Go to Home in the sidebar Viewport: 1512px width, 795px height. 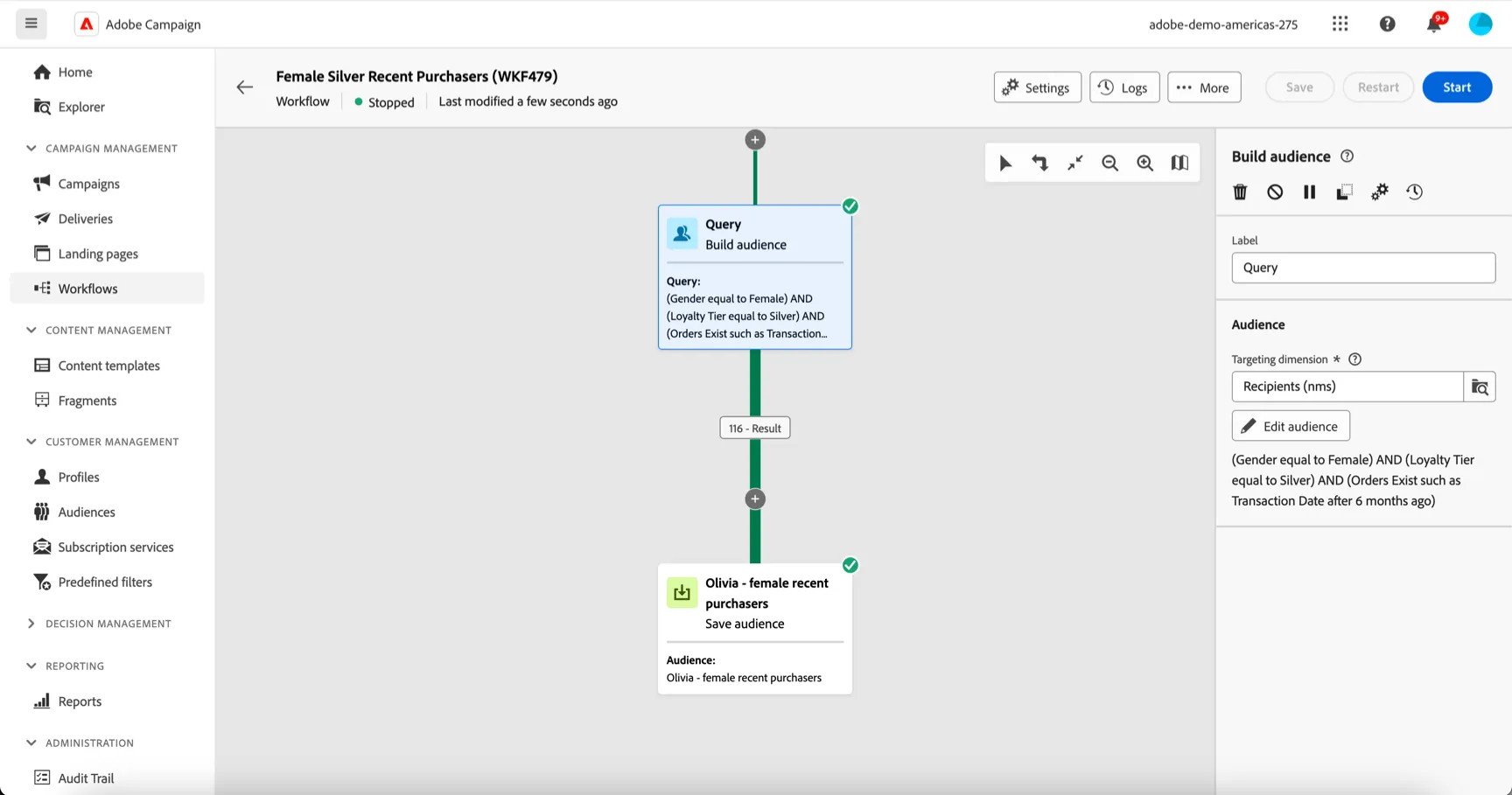(x=107, y=72)
